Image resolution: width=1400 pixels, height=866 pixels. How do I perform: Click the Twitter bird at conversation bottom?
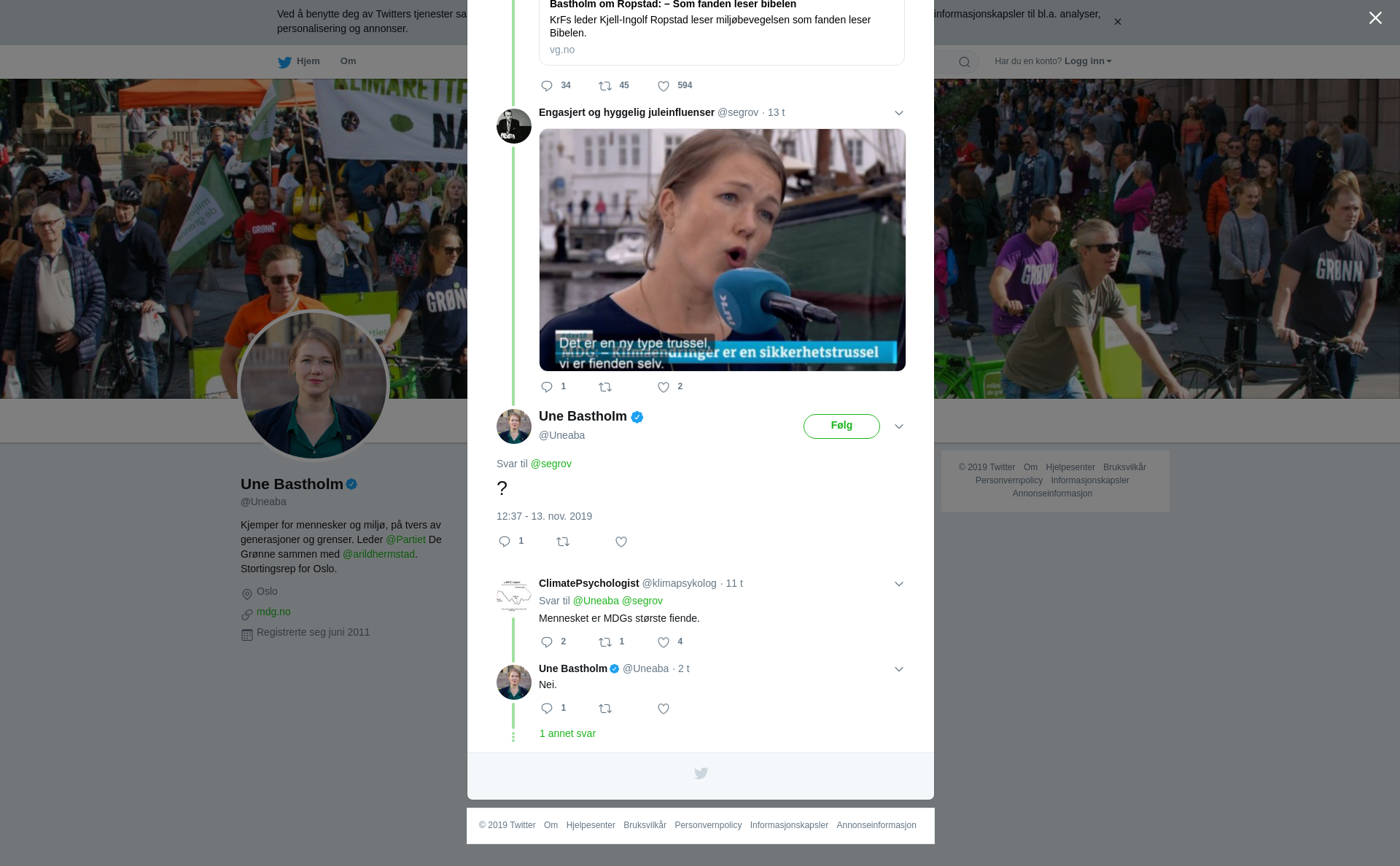tap(701, 773)
